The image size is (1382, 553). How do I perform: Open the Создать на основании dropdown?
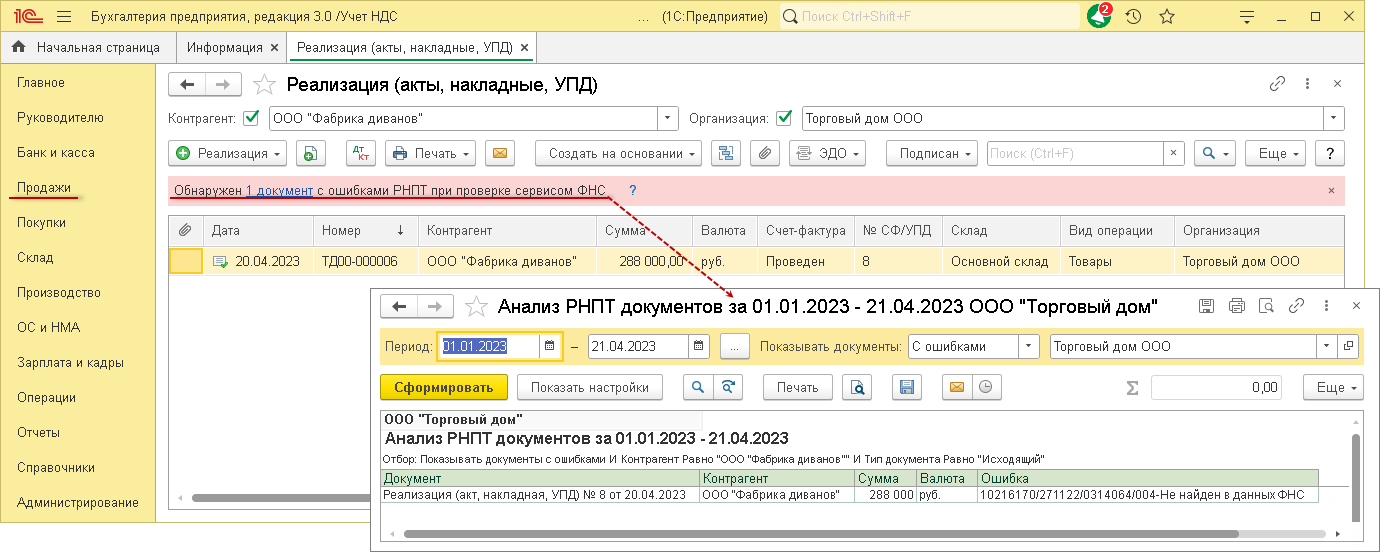pyautogui.click(x=619, y=153)
